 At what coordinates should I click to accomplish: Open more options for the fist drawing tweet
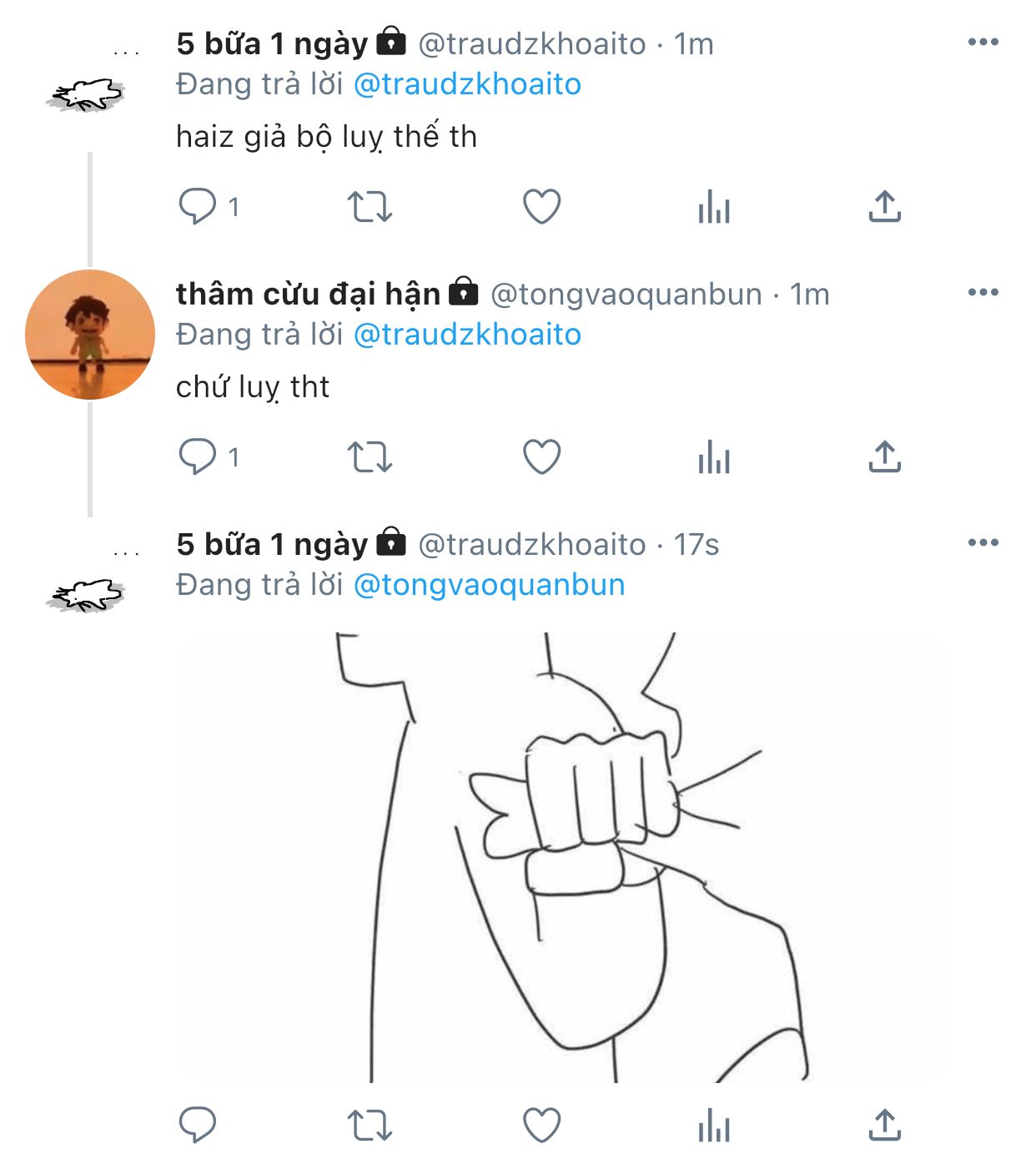click(983, 543)
